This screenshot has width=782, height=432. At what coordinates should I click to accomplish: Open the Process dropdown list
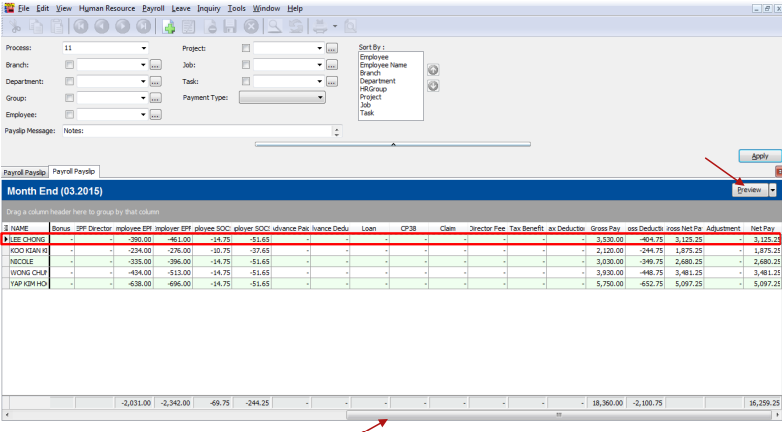click(144, 48)
